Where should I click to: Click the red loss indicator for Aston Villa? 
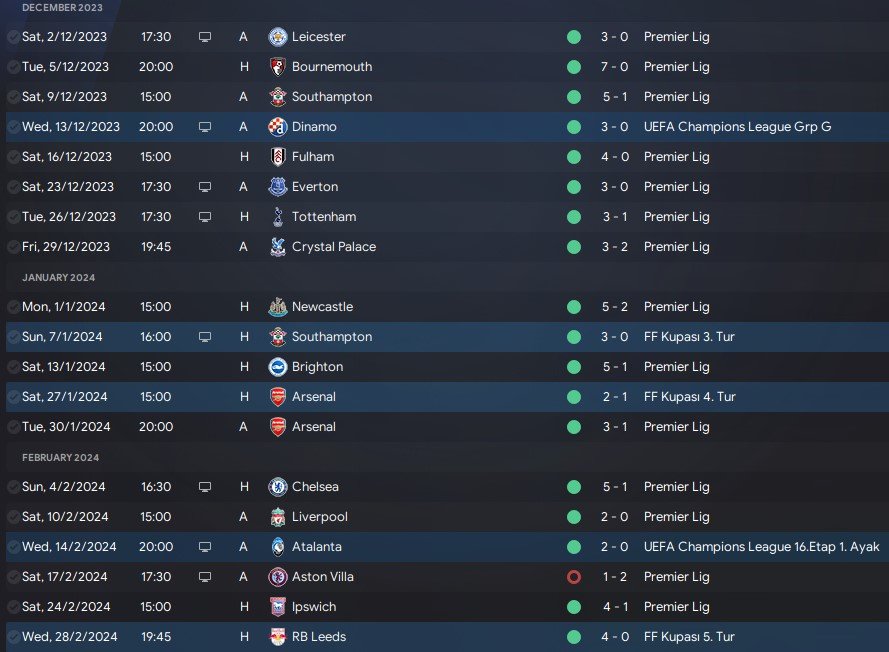pos(574,577)
